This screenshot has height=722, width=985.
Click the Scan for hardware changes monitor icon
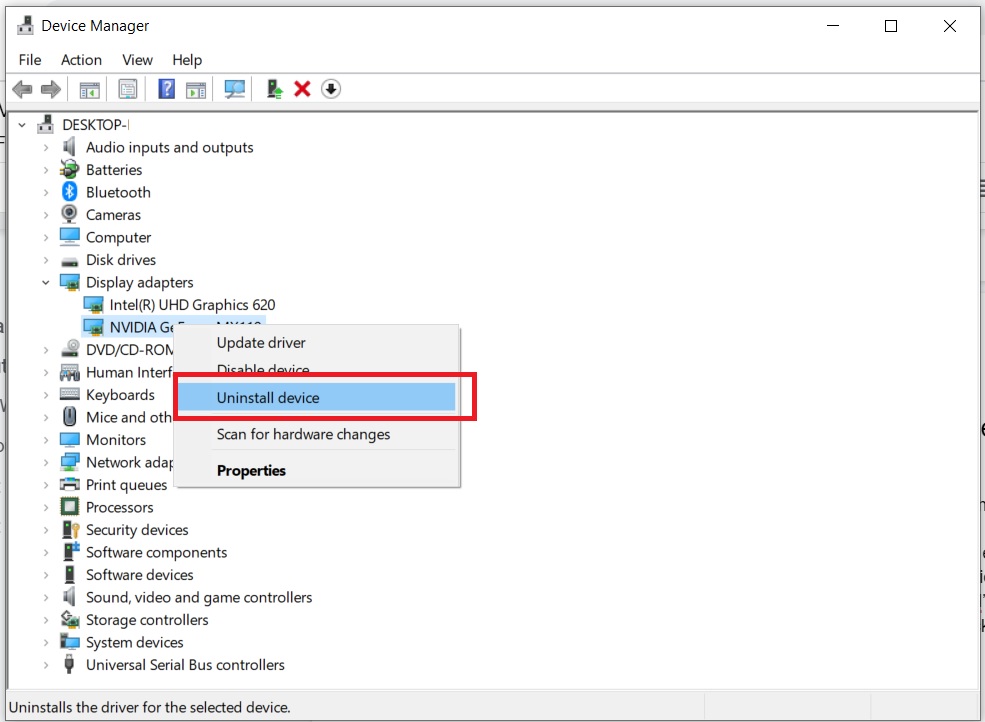click(x=235, y=89)
